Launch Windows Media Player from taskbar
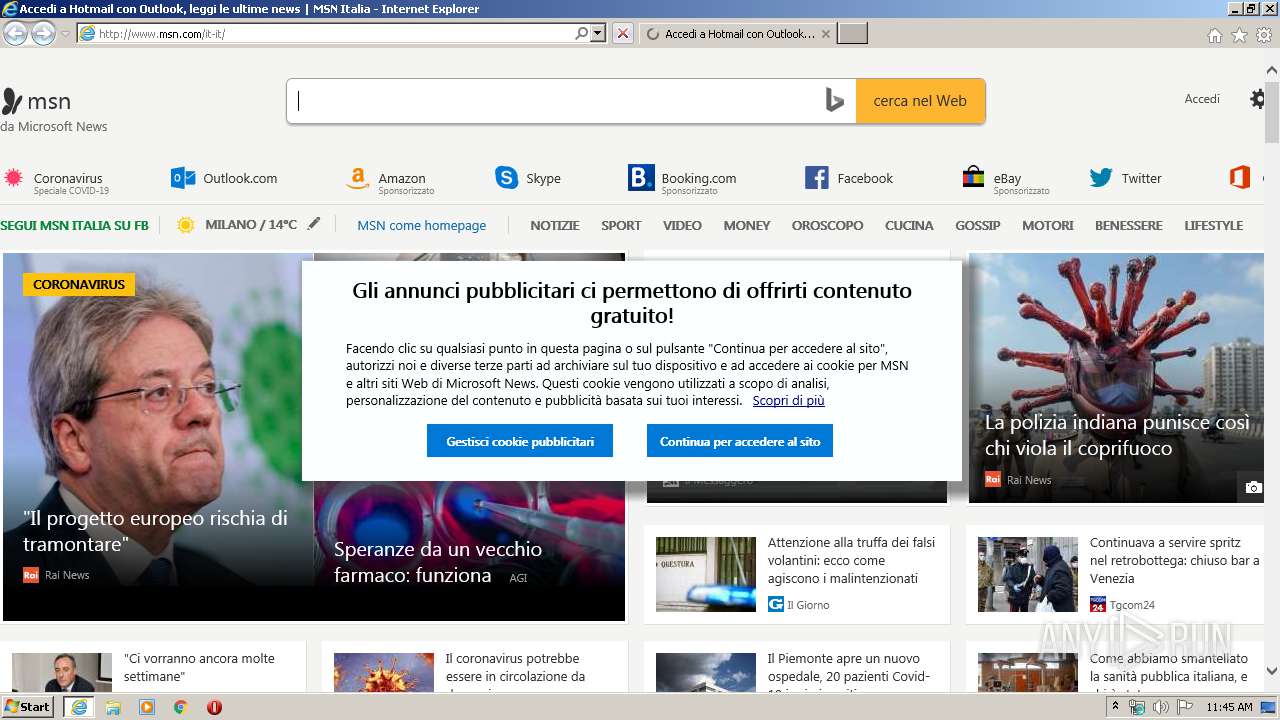Image resolution: width=1280 pixels, height=720 pixels. pyautogui.click(x=147, y=707)
